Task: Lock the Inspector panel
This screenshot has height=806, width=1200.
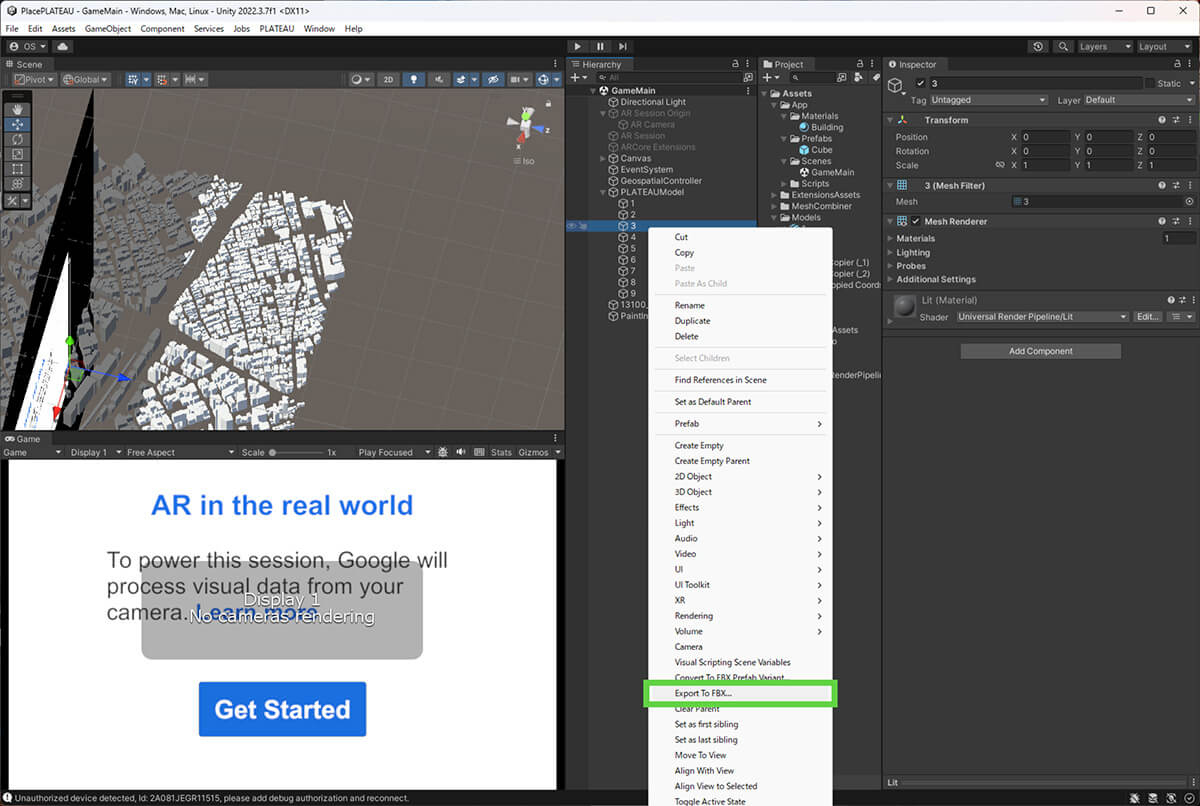Action: pos(1176,64)
